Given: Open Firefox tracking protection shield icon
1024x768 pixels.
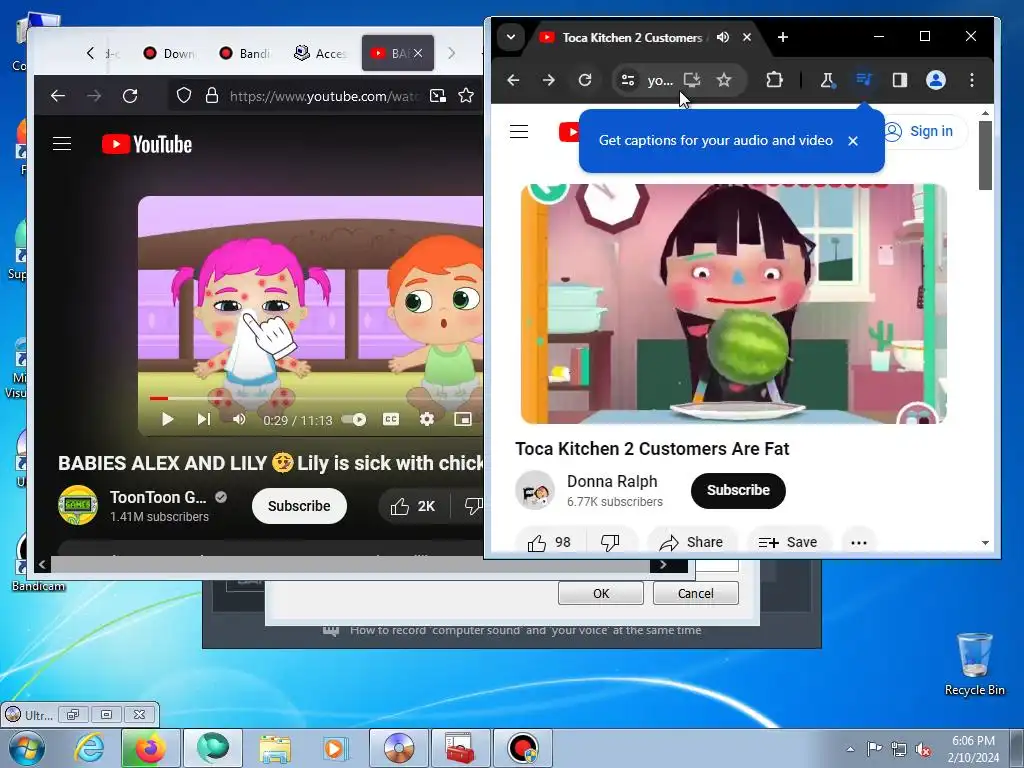Looking at the screenshot, I should [184, 96].
